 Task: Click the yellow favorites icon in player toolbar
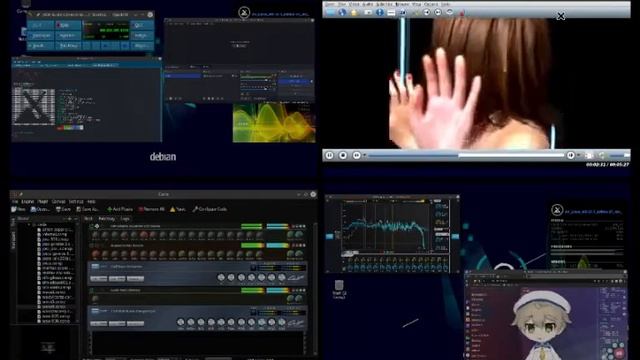coord(354,13)
